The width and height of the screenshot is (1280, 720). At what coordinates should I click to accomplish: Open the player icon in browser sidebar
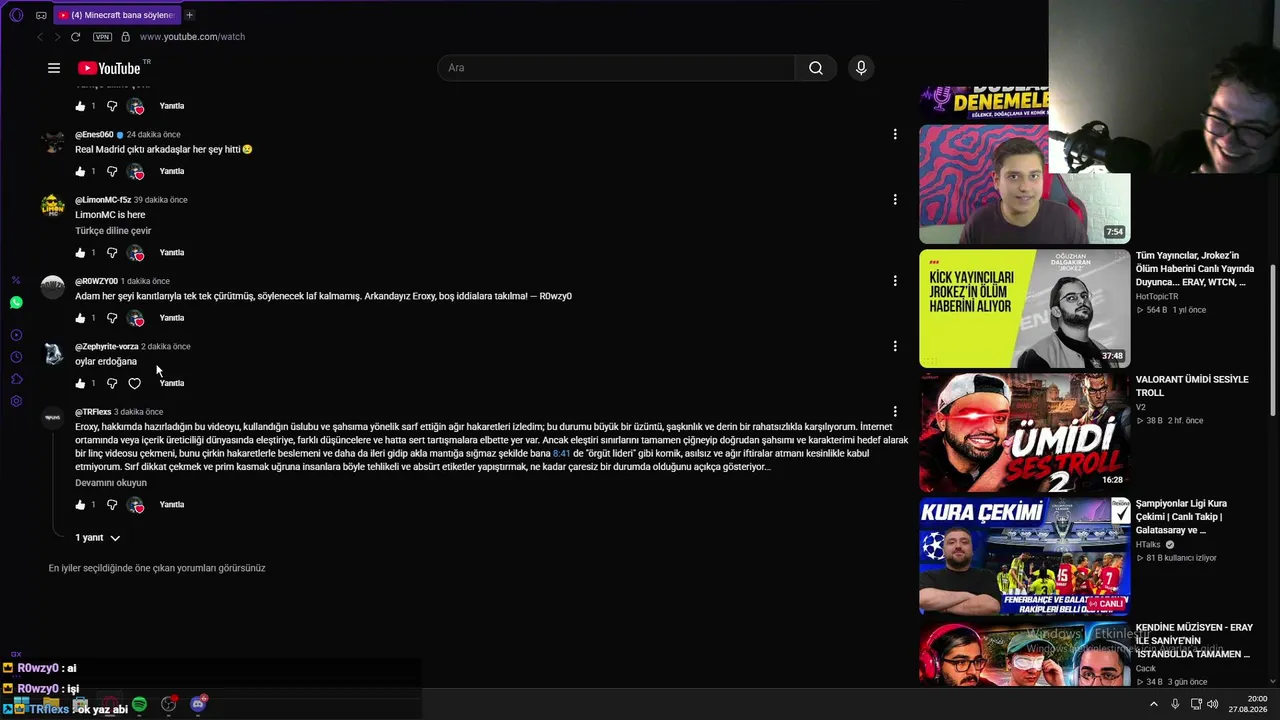click(x=16, y=335)
